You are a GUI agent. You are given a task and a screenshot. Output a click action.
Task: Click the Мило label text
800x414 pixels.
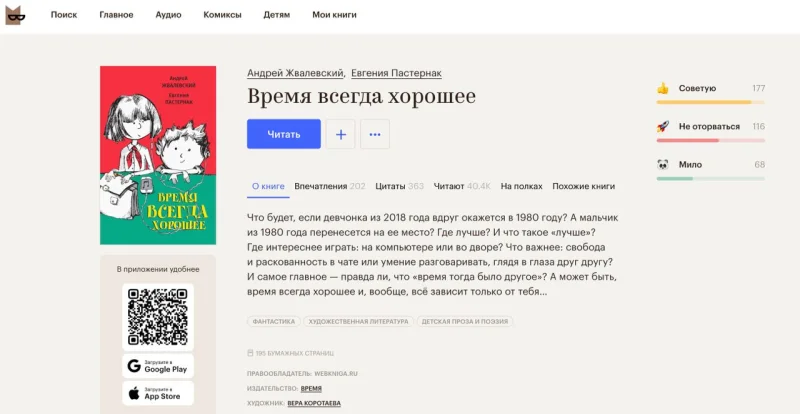[690, 164]
